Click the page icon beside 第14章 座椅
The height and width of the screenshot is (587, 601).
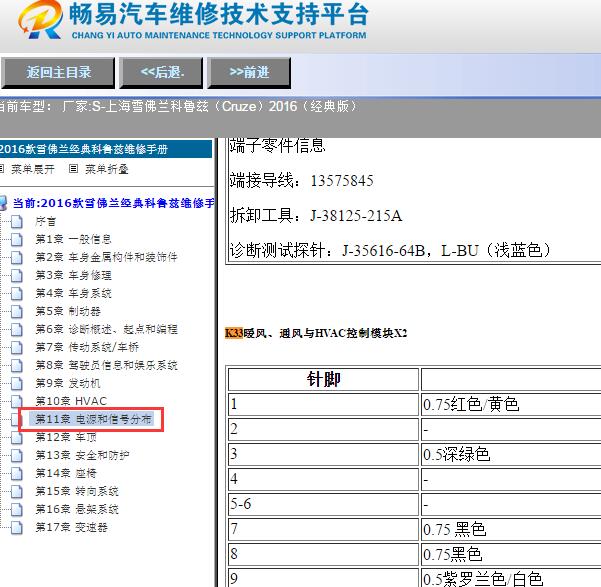click(16, 474)
